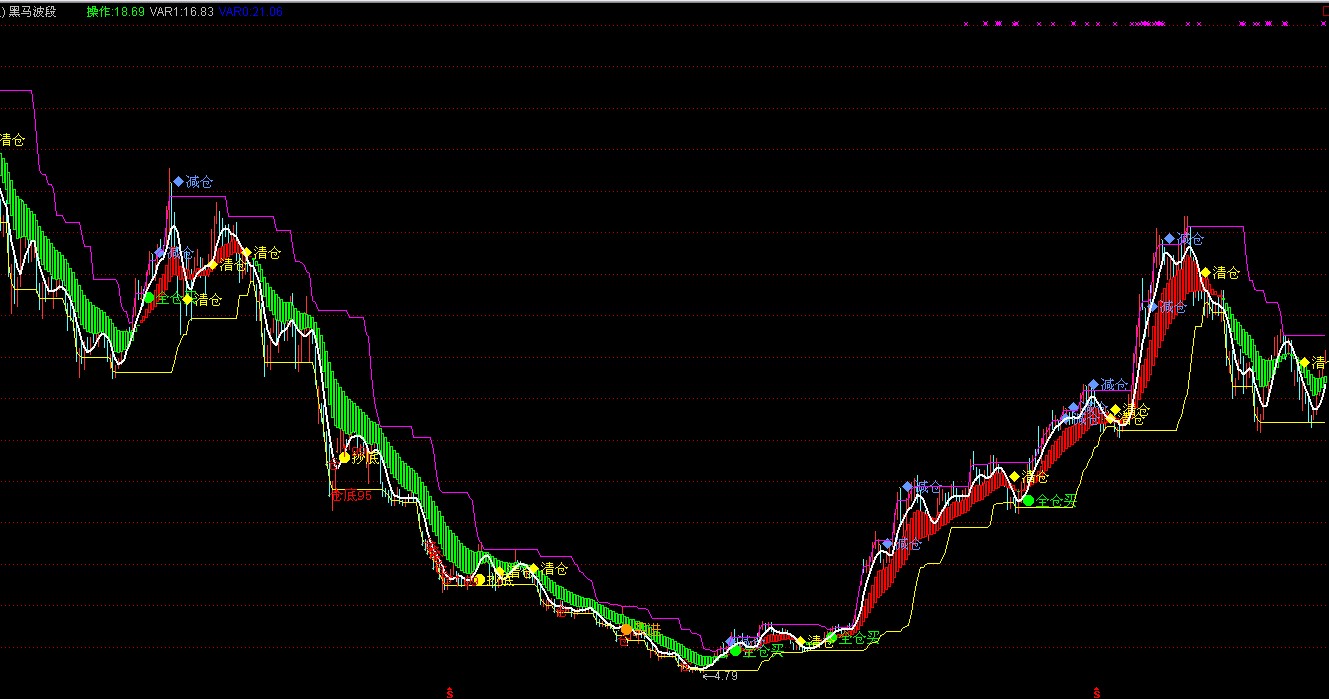1329x699 pixels.
Task: Click 清仓 diamond directly above highest 全仓买 label
Action: click(x=1014, y=476)
